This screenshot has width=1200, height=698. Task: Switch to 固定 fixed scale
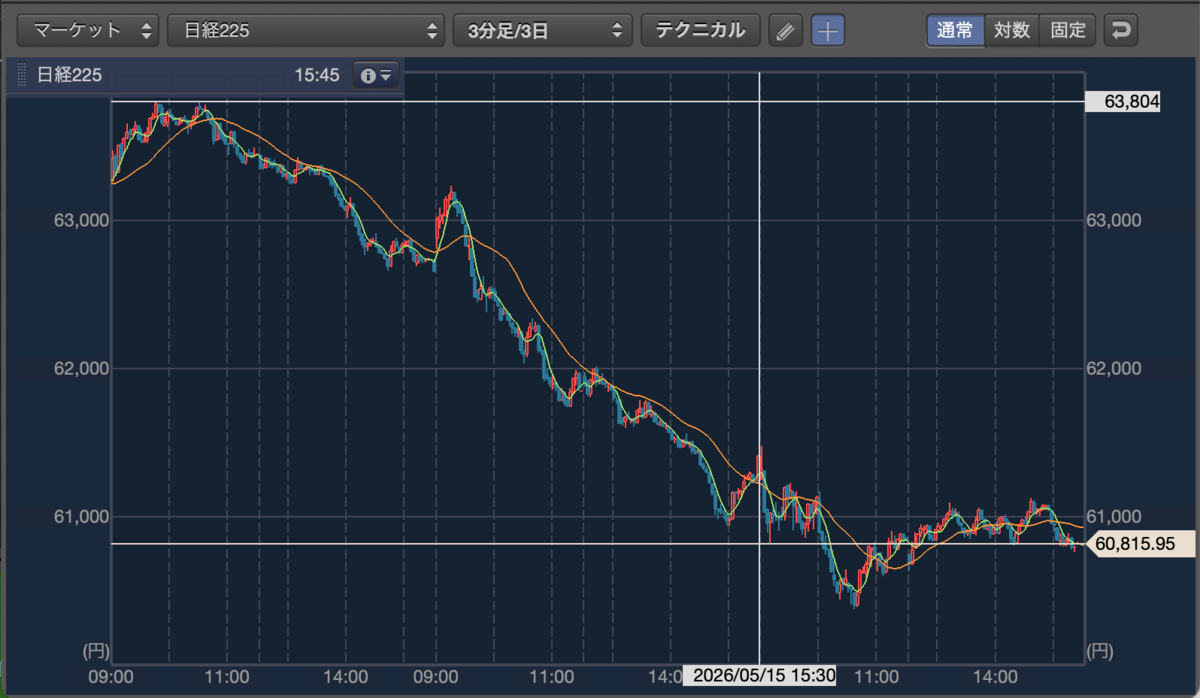point(1068,30)
